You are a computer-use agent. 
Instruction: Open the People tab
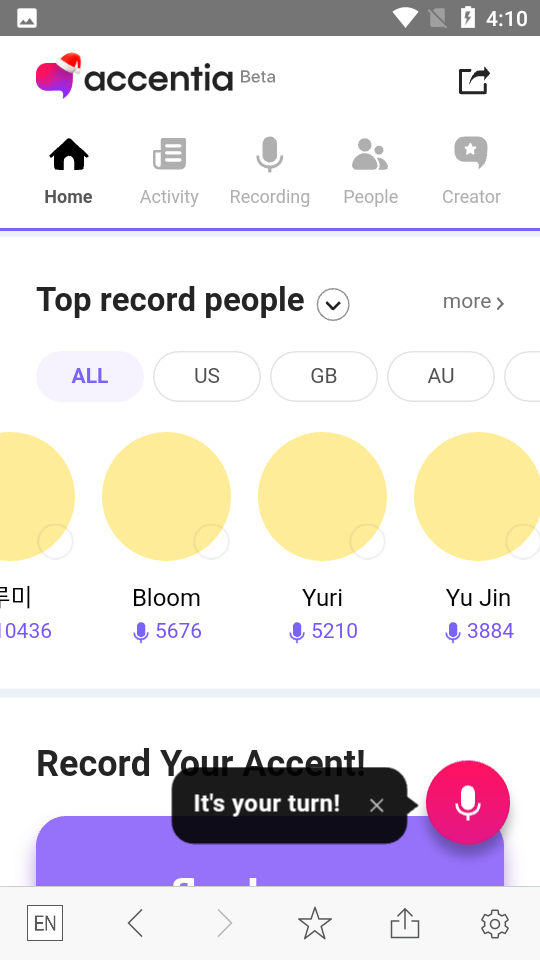coord(370,171)
